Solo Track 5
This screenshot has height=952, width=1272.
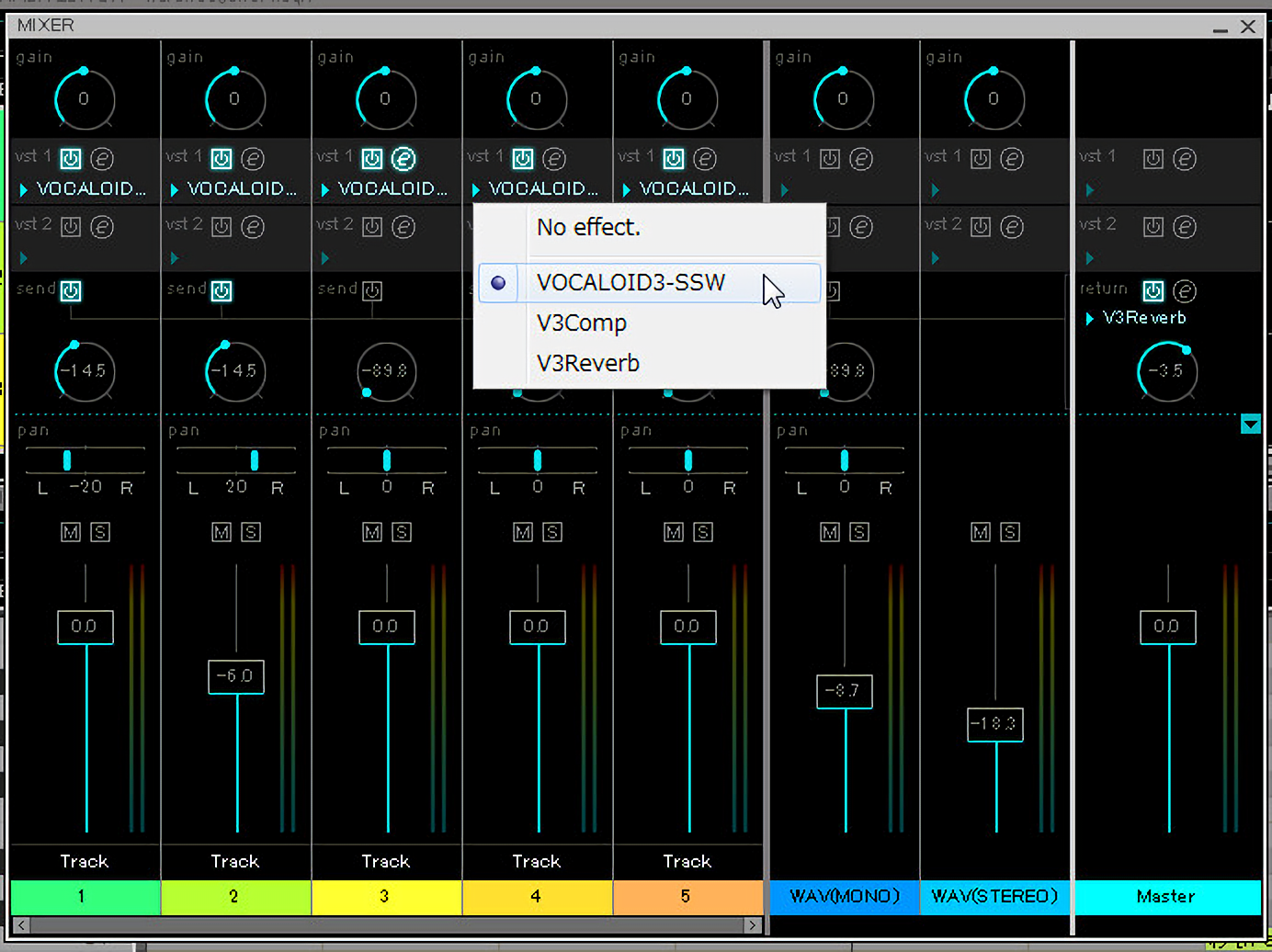[703, 532]
